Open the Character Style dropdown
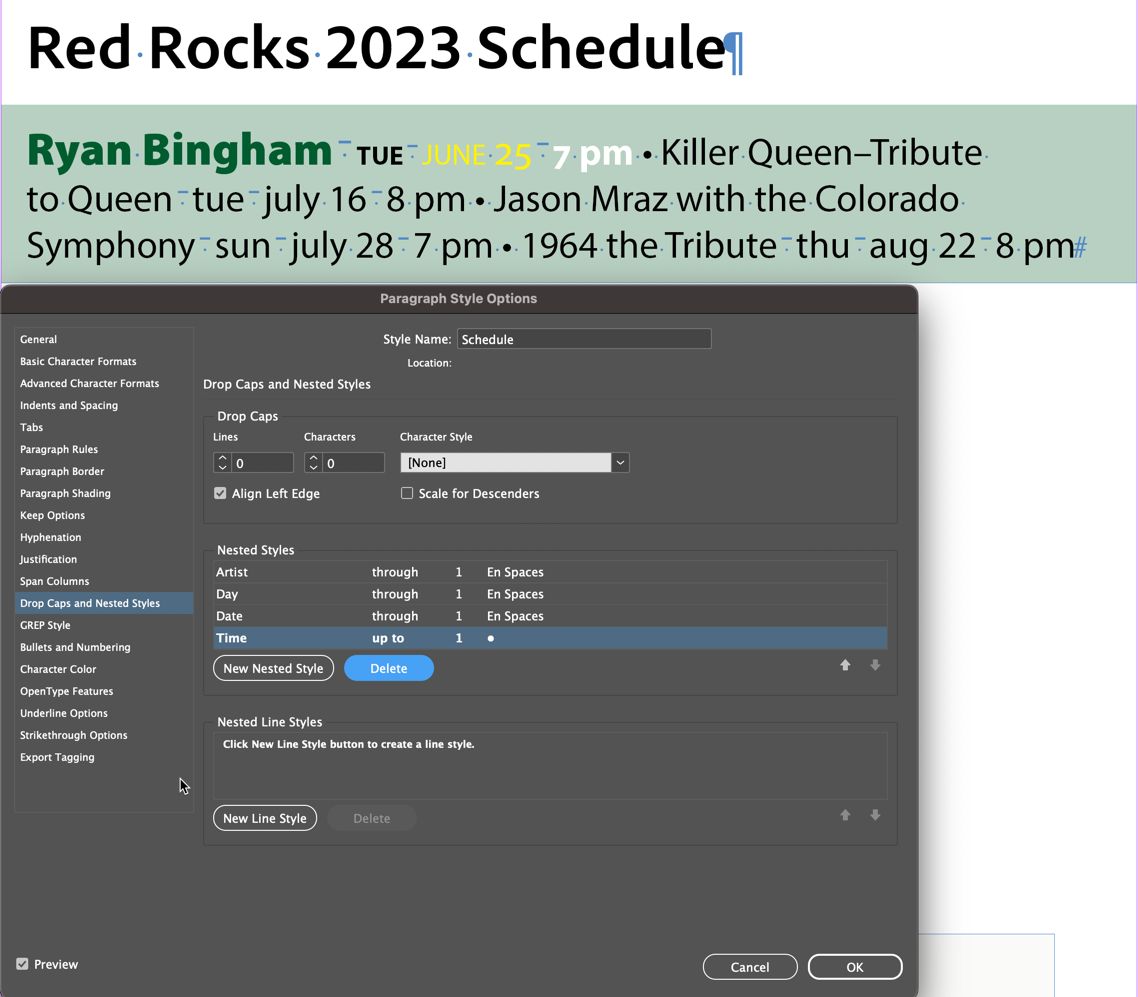The height and width of the screenshot is (997, 1138). [621, 462]
